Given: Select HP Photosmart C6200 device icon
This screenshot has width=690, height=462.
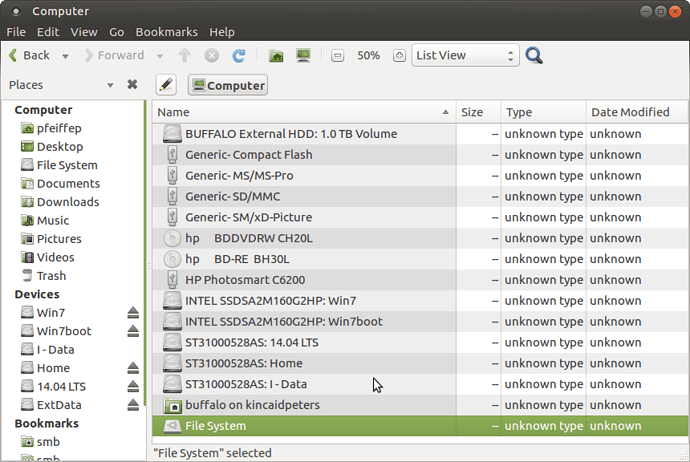Looking at the screenshot, I should point(172,280).
